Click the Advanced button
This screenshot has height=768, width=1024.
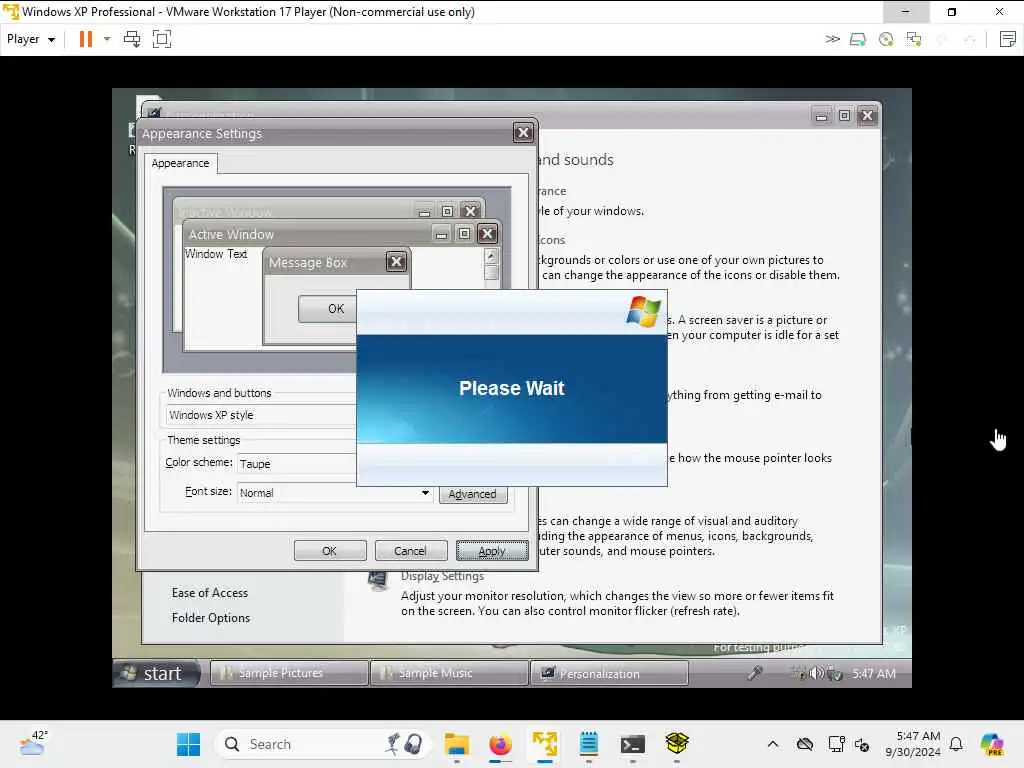472,494
